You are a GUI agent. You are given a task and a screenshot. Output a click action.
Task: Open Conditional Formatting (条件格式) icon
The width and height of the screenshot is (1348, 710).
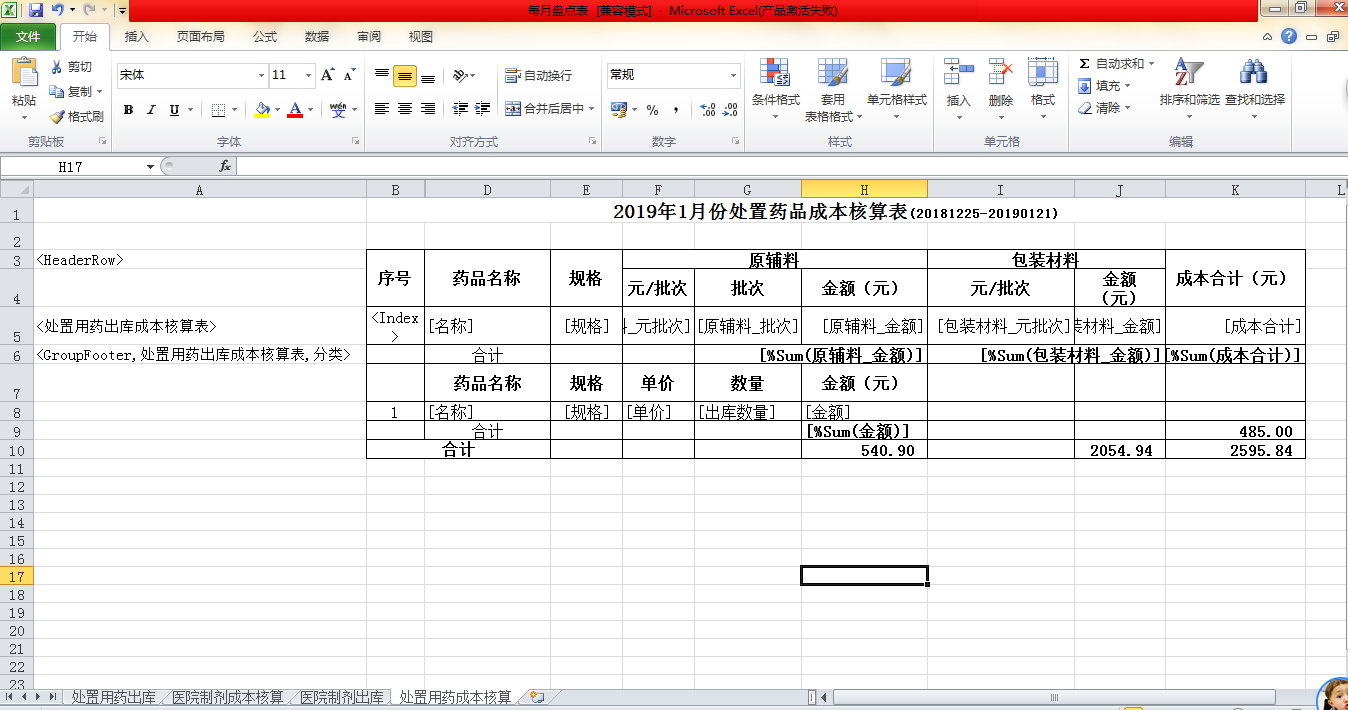(775, 73)
